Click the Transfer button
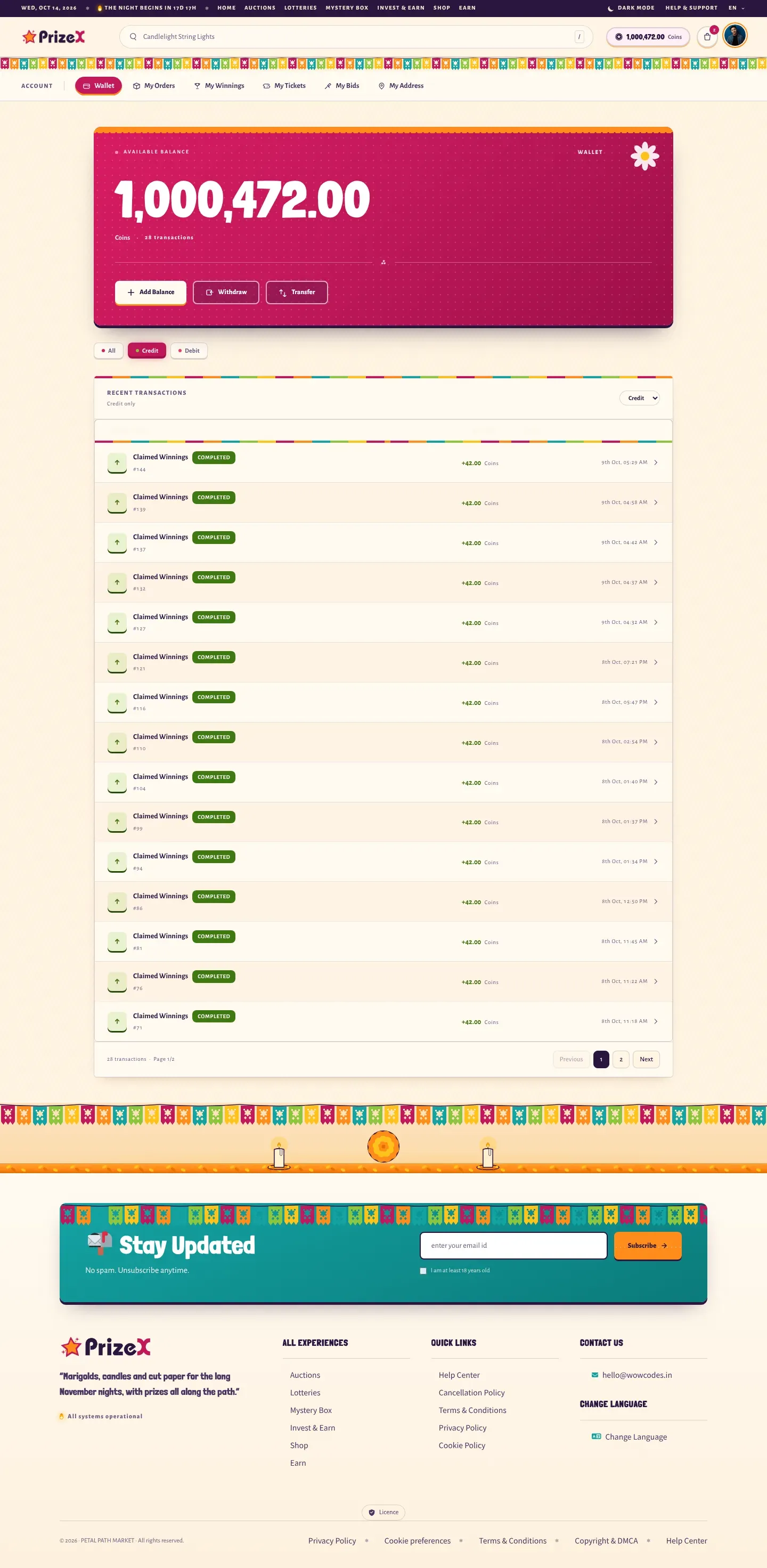The height and width of the screenshot is (1568, 767). tap(297, 292)
